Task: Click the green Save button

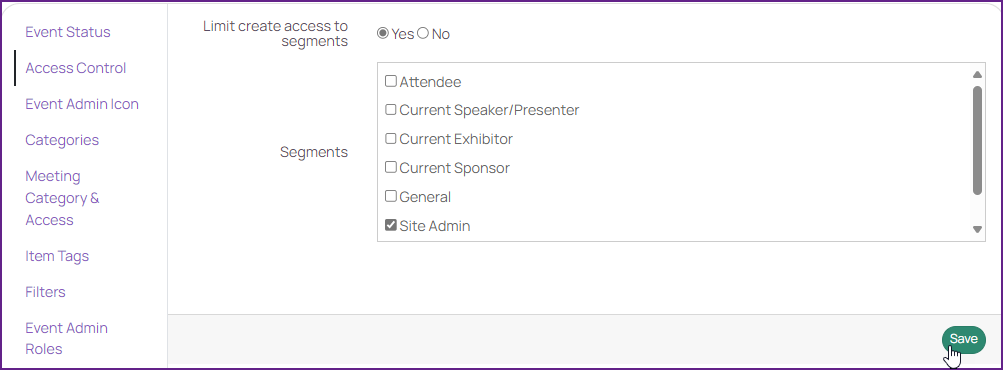Action: click(x=963, y=339)
